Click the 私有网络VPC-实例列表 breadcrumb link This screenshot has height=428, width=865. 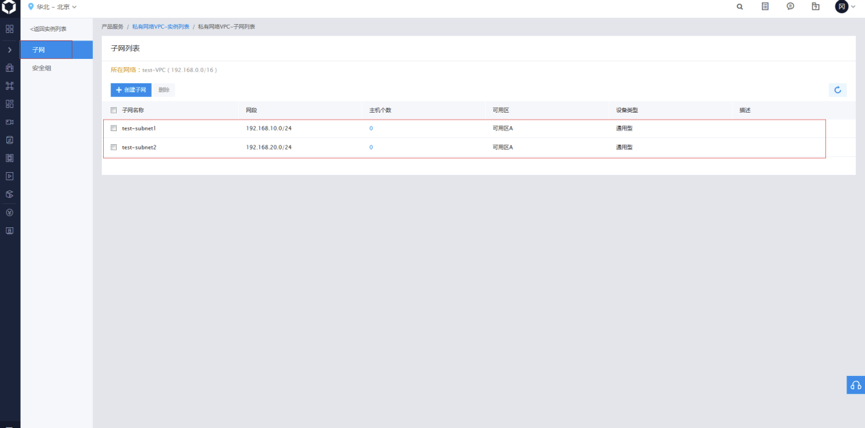coord(160,27)
